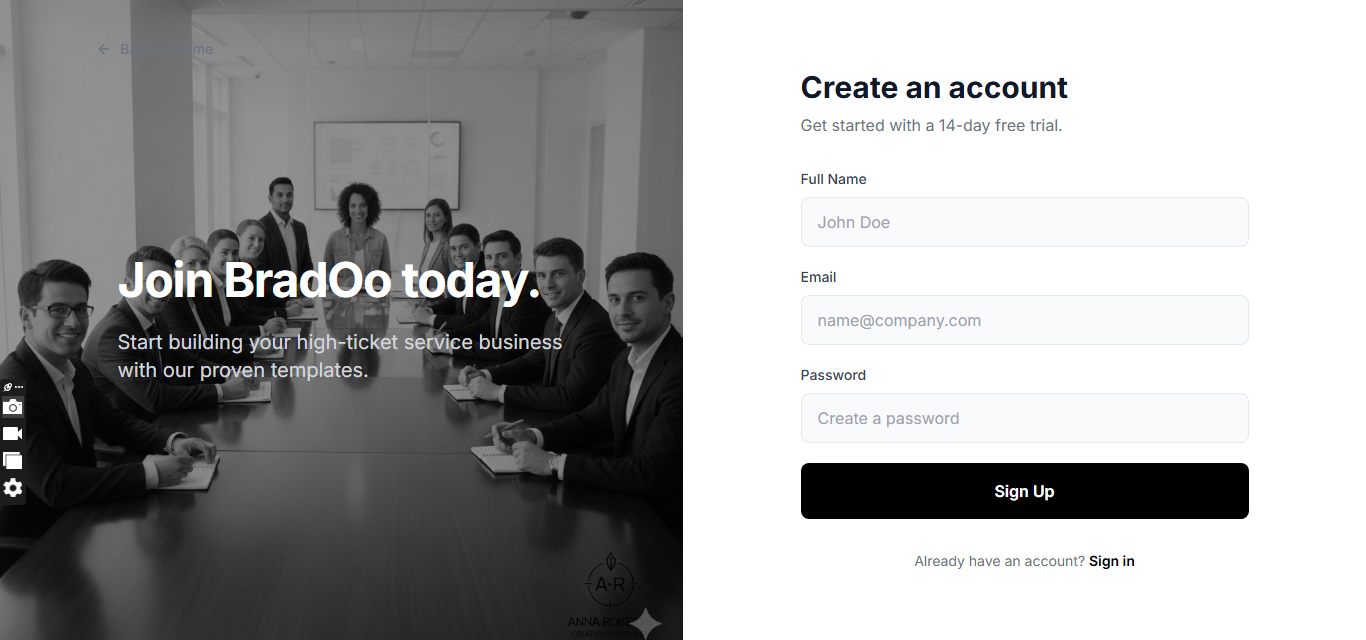Click the Email field label

tap(818, 277)
